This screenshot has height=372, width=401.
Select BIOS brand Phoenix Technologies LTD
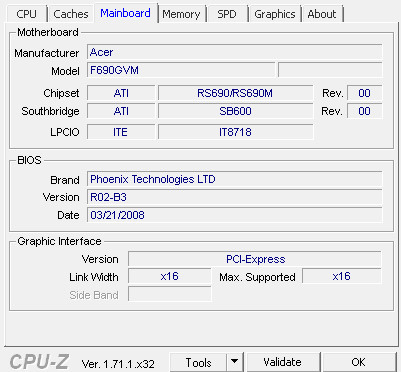pyautogui.click(x=234, y=179)
